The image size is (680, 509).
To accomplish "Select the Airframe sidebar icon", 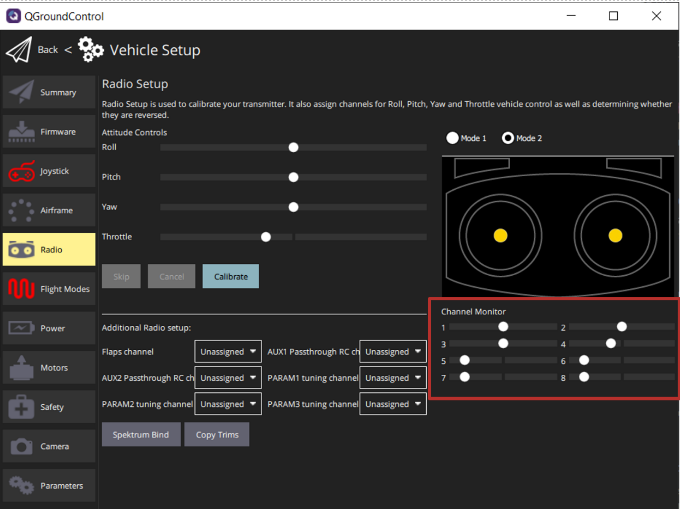I will (21, 210).
